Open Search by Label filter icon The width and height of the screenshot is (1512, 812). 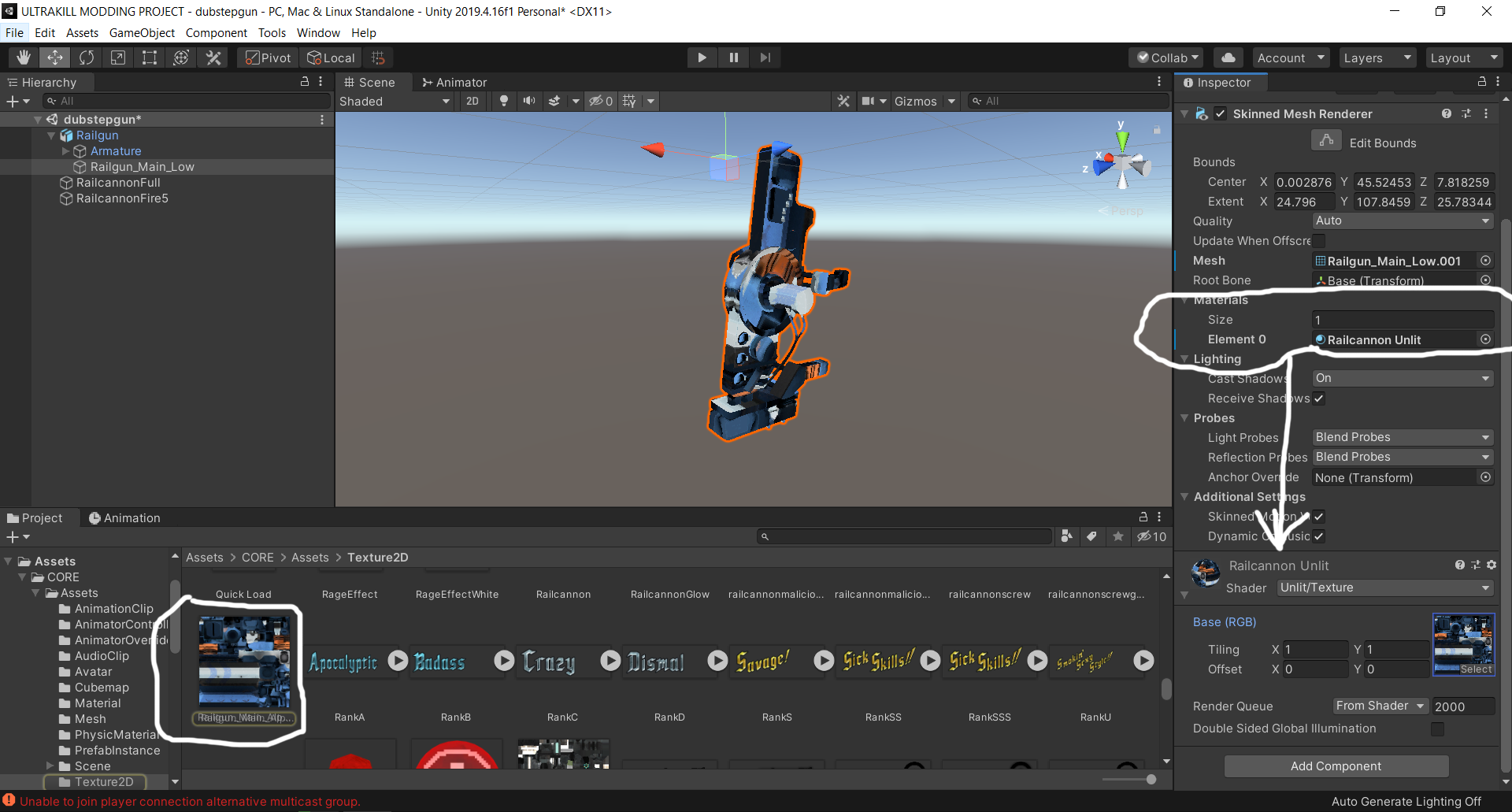coord(1091,536)
